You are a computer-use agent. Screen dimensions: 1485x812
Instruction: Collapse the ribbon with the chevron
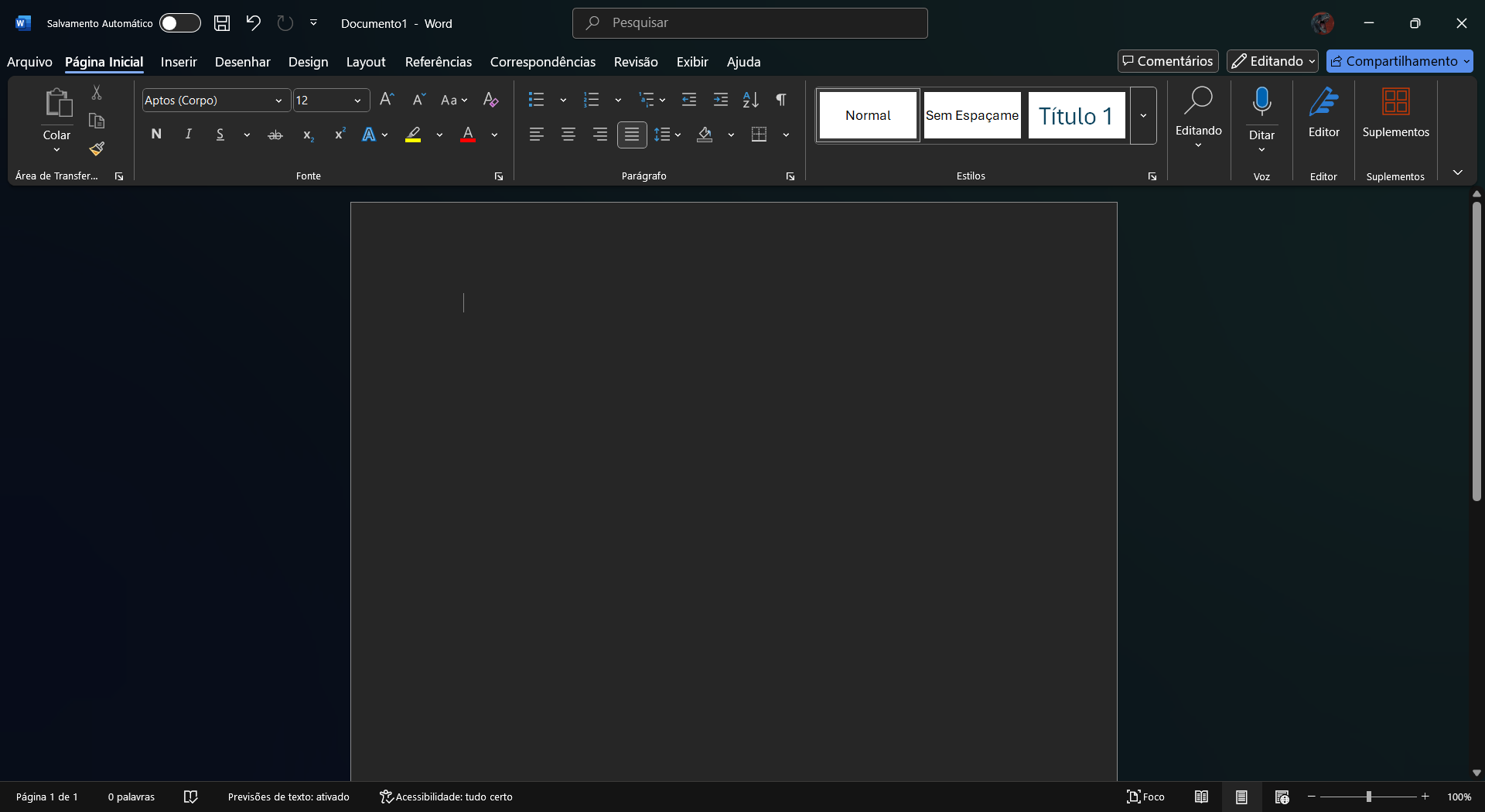coord(1458,172)
